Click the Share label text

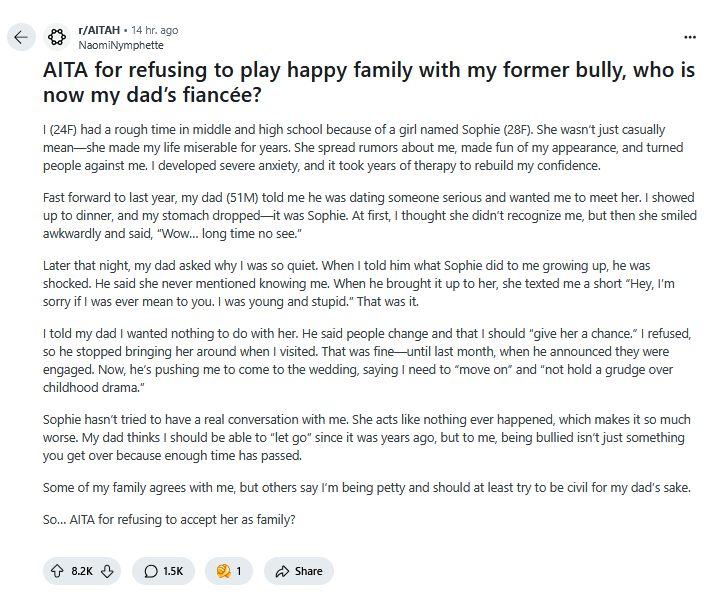coord(308,571)
